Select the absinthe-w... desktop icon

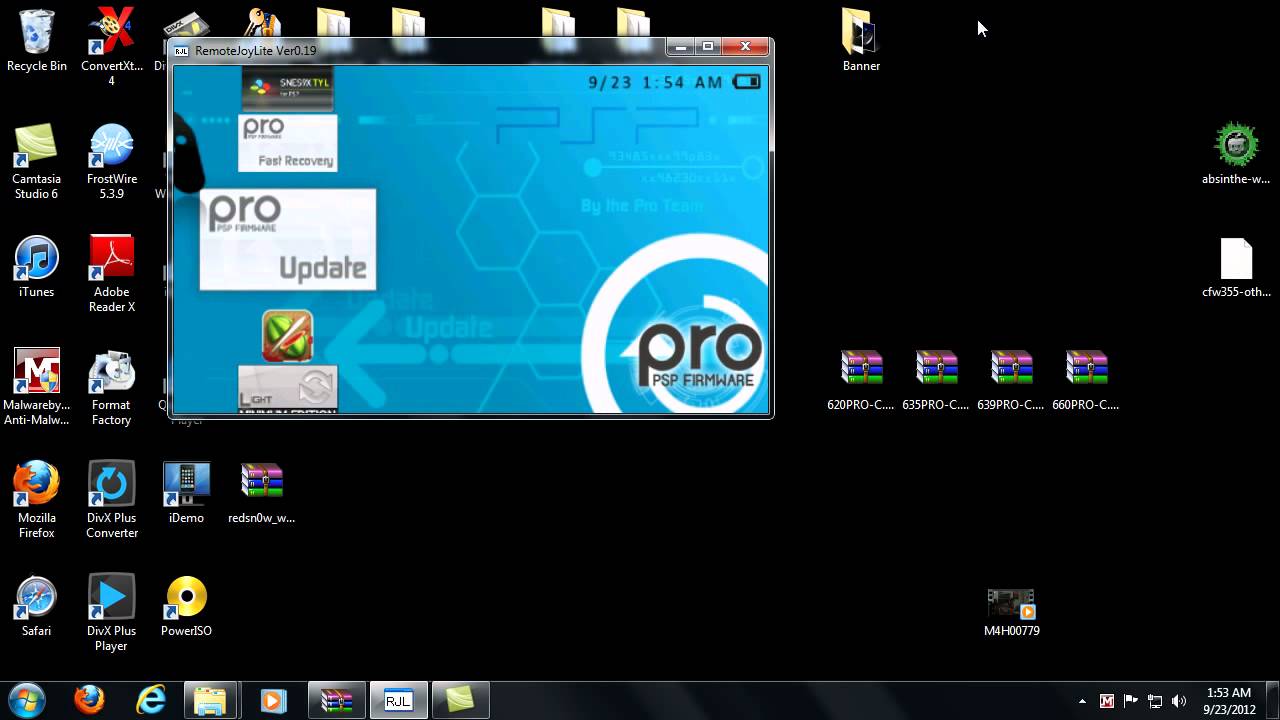point(1236,154)
